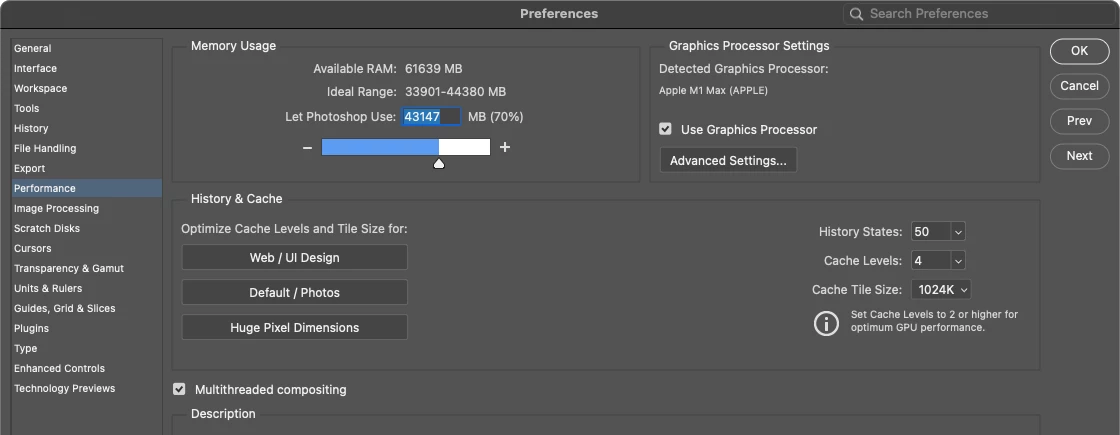Toggle Multithreaded compositing checkbox

pyautogui.click(x=179, y=389)
